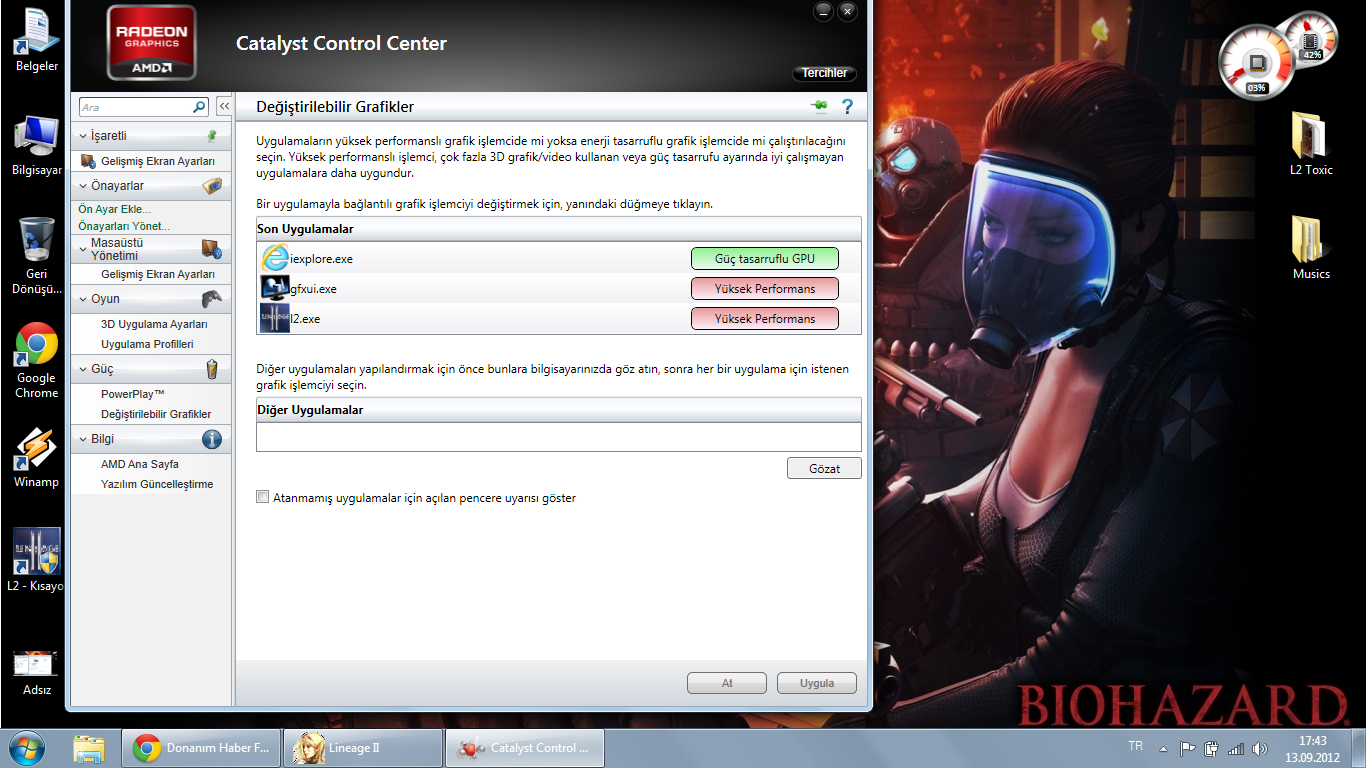Collapse the İşaretli section

click(84, 136)
